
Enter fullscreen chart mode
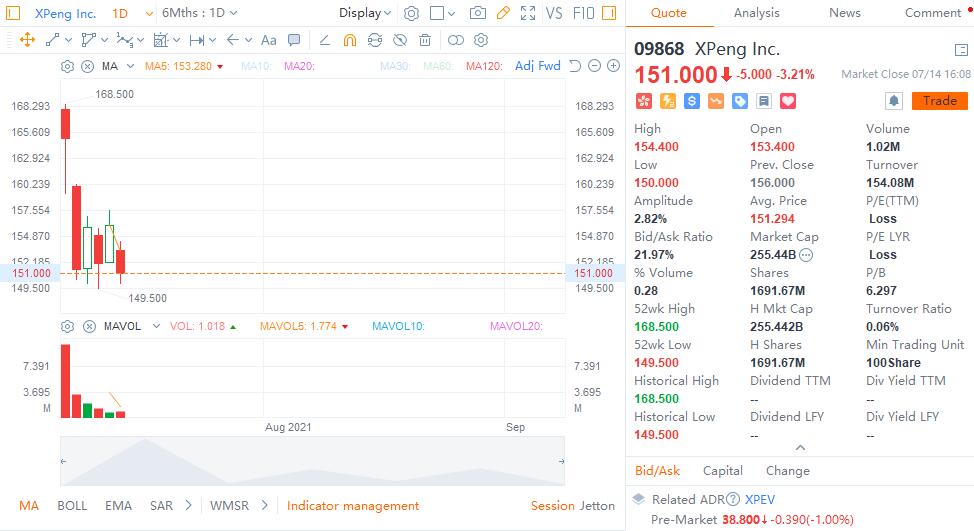(528, 13)
